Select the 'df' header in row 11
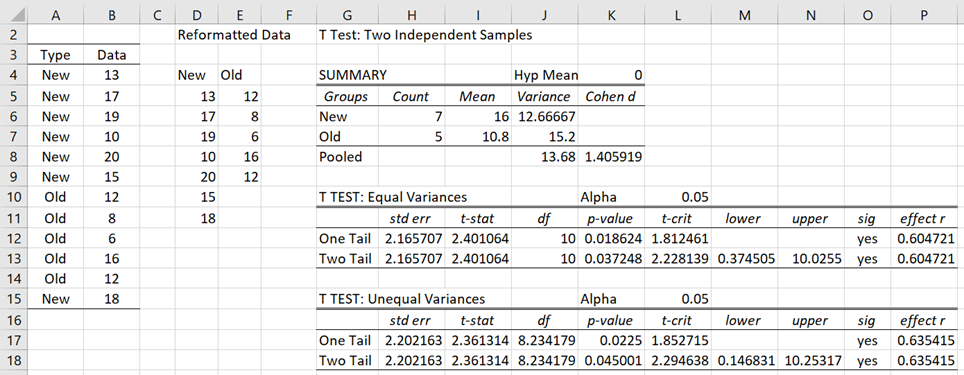The height and width of the screenshot is (375, 964). pos(544,218)
